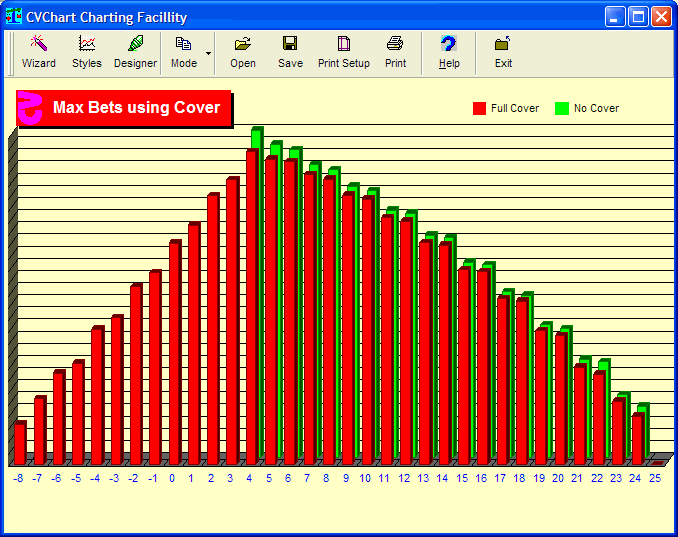
Task: Open a chart file
Action: (x=243, y=52)
